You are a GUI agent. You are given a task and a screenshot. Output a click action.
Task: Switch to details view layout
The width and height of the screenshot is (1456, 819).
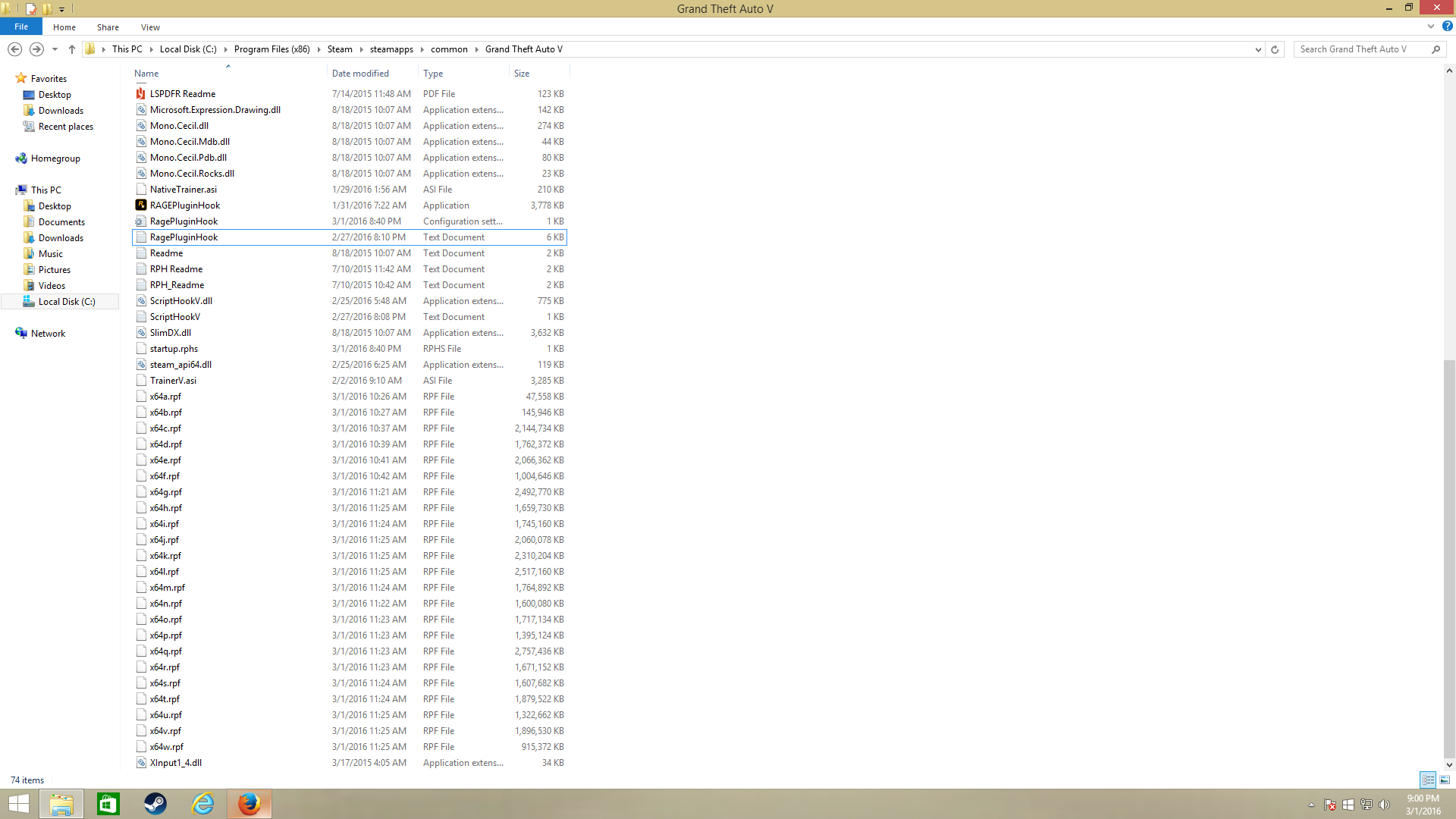[x=1428, y=780]
